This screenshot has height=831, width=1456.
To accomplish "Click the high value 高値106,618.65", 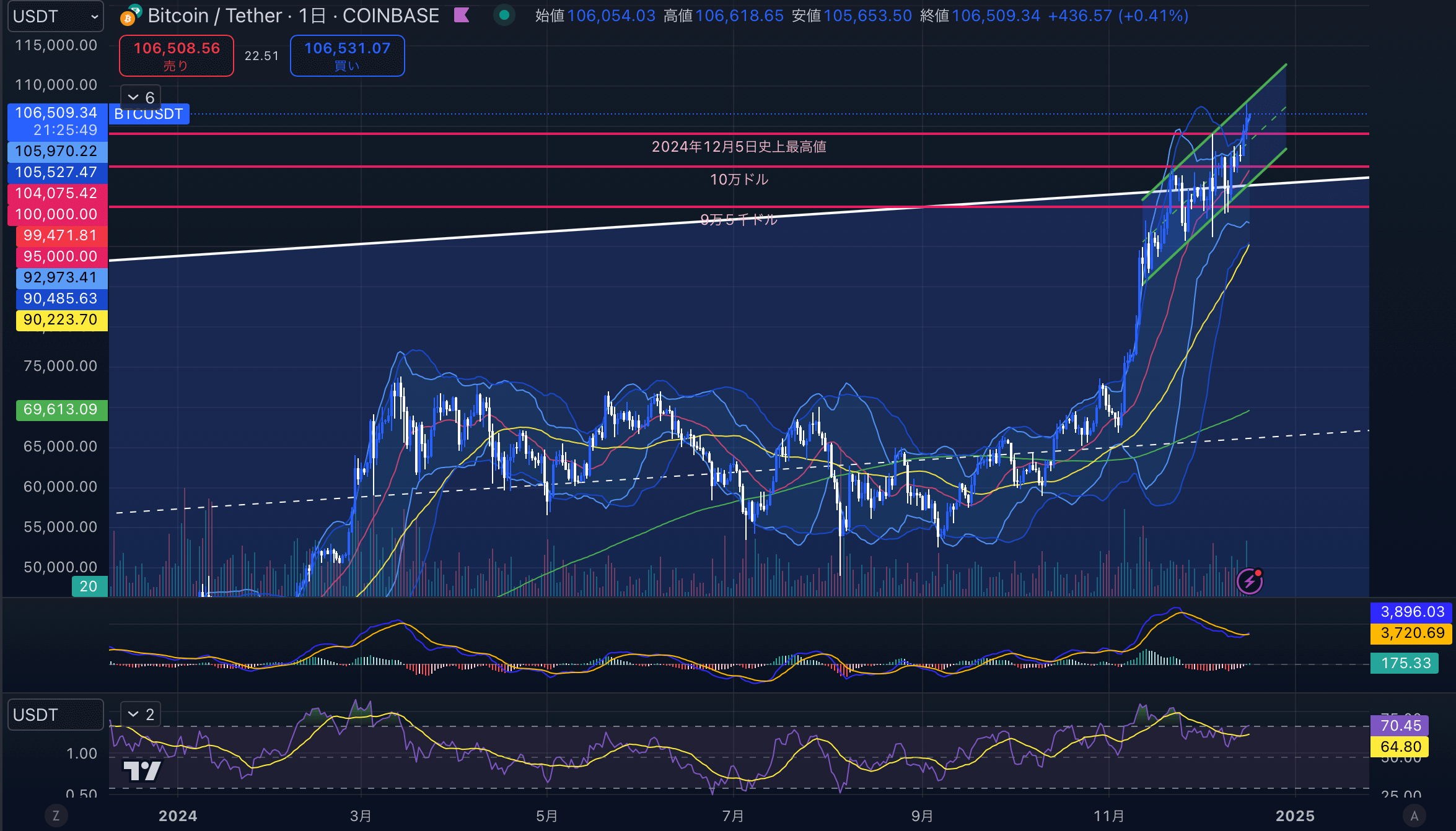I will pos(724,15).
